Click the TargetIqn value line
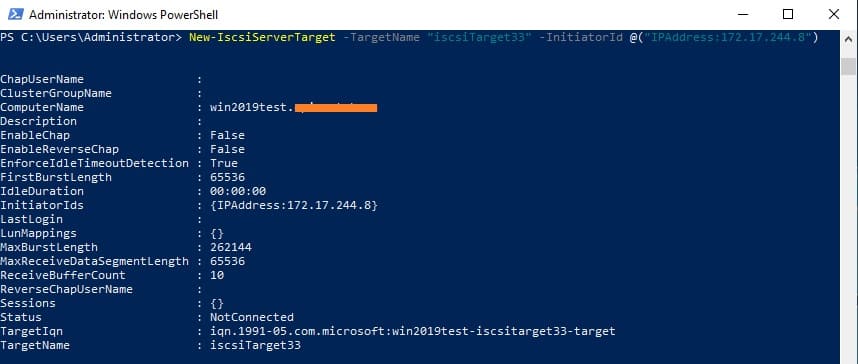This screenshot has height=364, width=858. point(413,332)
